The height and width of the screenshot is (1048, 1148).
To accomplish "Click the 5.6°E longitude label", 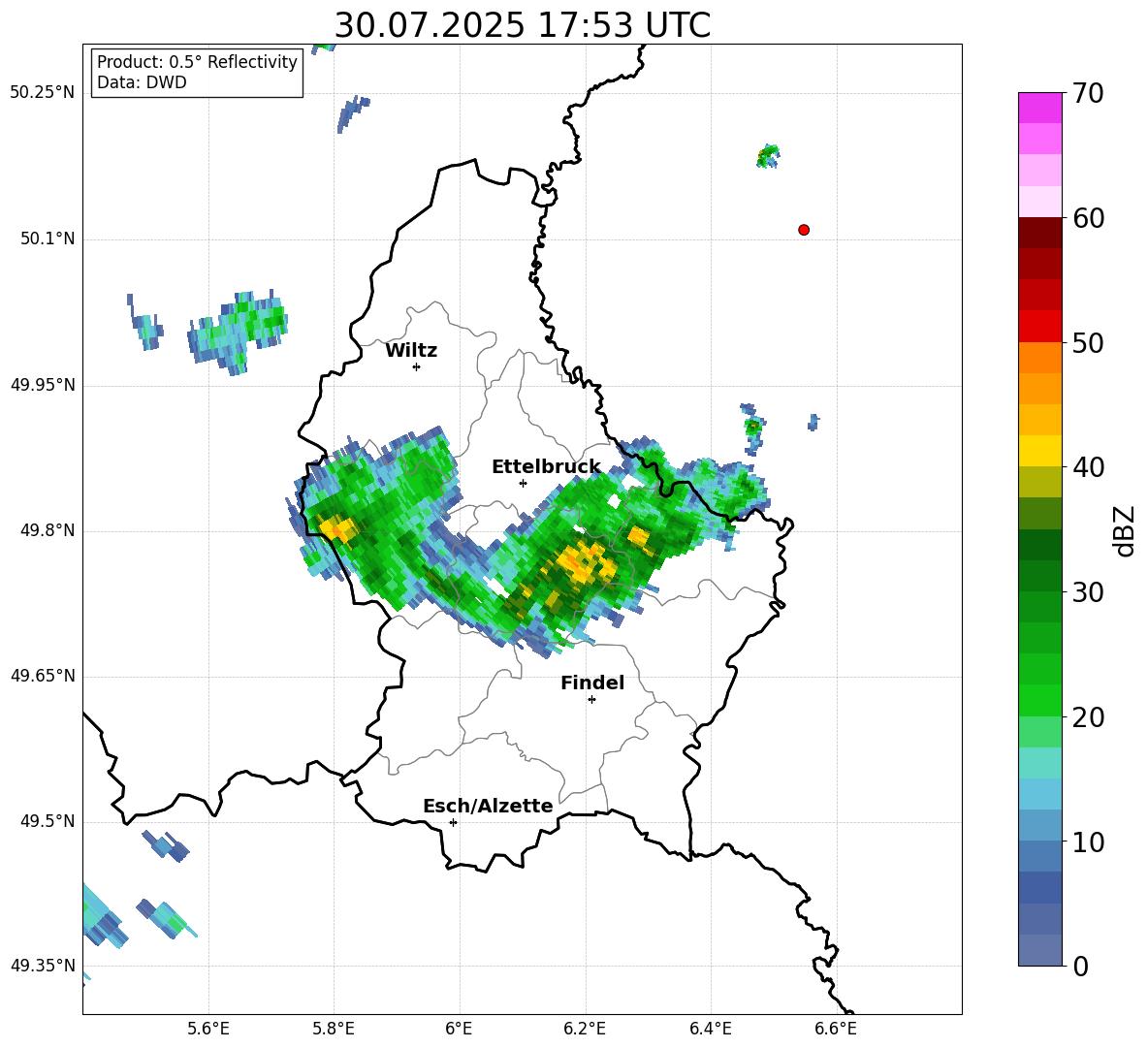I will coord(208,1029).
